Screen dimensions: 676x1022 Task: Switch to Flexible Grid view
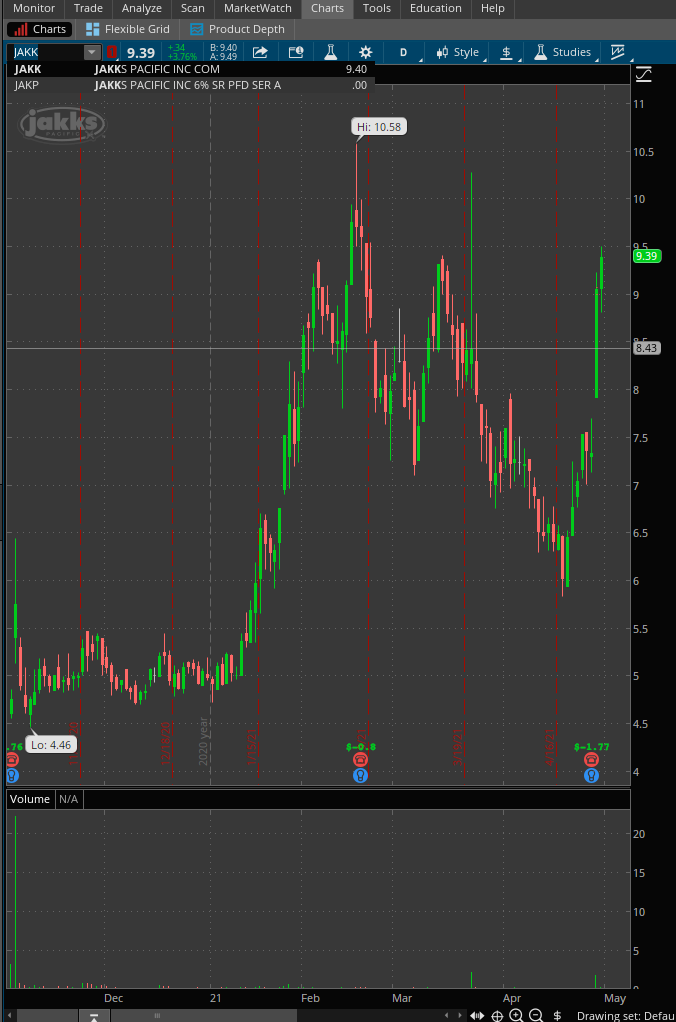click(x=128, y=29)
